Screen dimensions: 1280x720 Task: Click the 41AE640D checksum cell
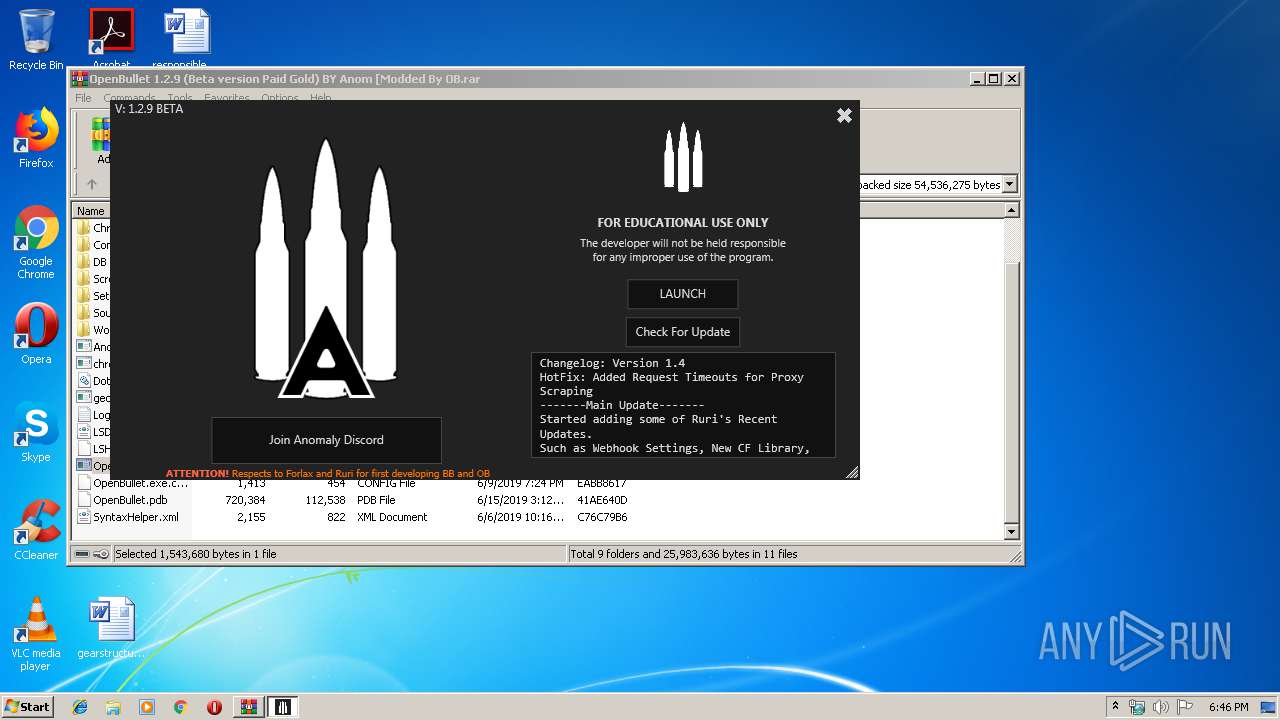point(602,500)
